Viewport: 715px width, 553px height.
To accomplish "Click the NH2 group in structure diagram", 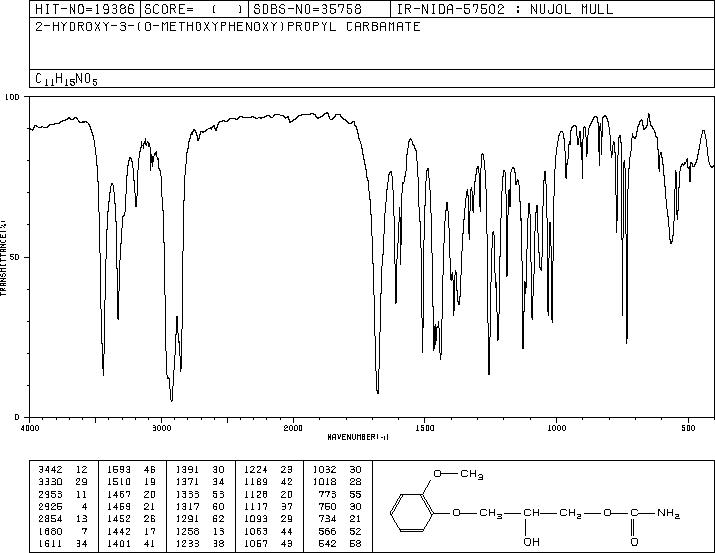I will coord(668,513).
